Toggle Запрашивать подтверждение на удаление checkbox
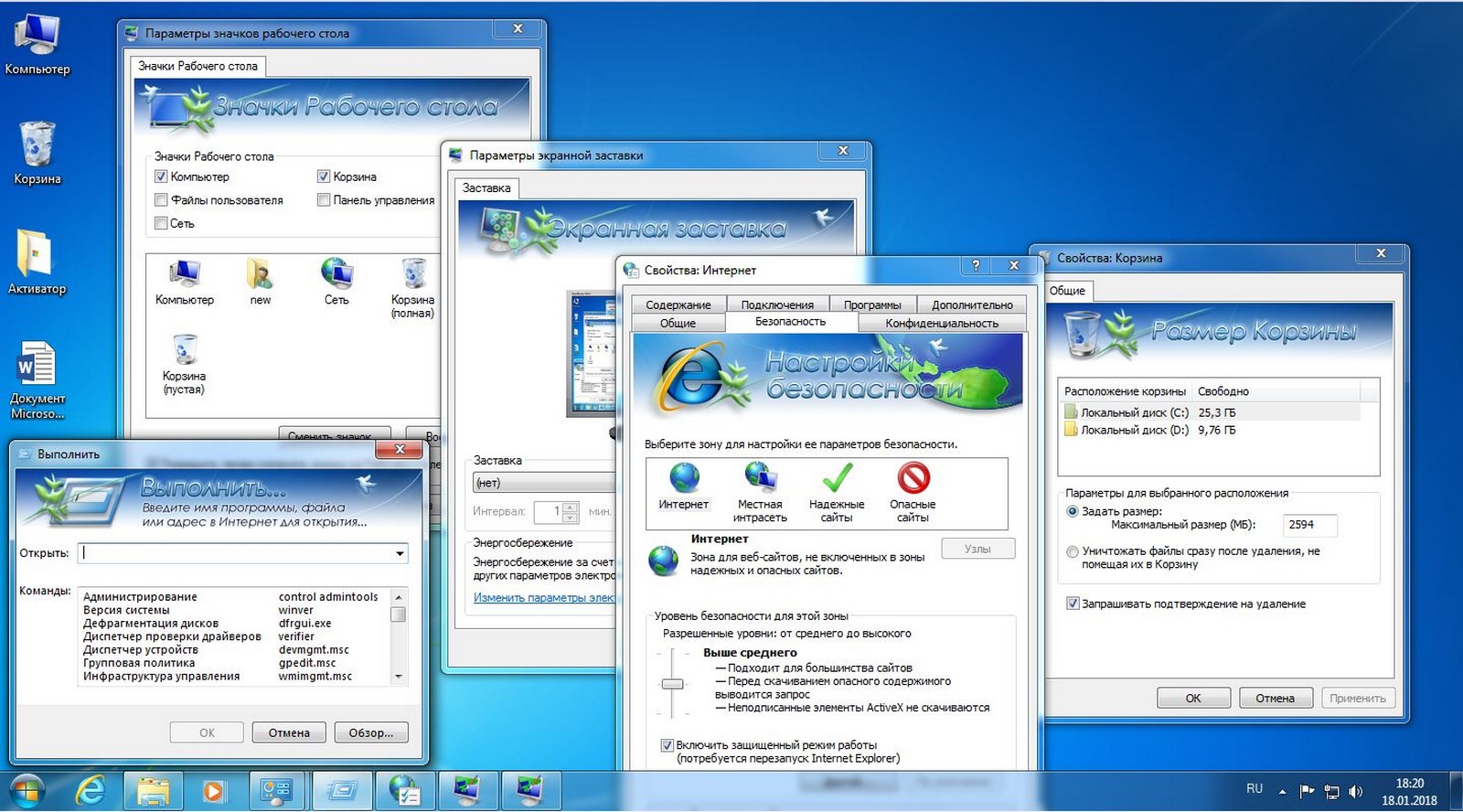The image size is (1463, 812). (x=1073, y=604)
